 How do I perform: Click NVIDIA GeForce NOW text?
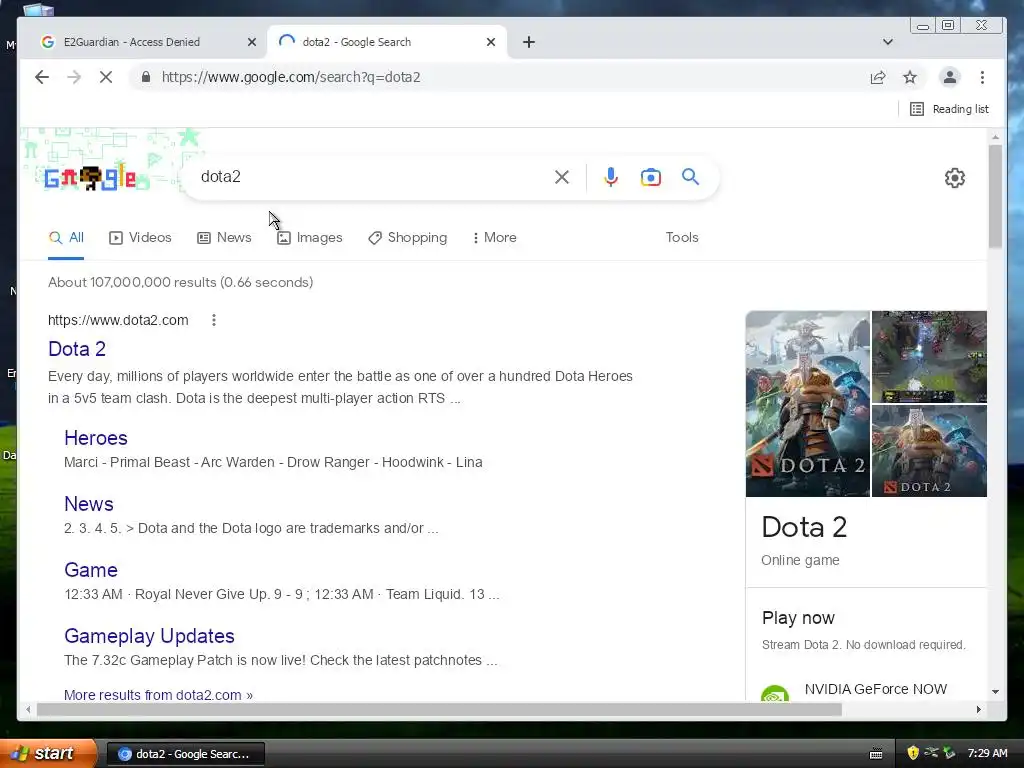pyautogui.click(x=875, y=689)
